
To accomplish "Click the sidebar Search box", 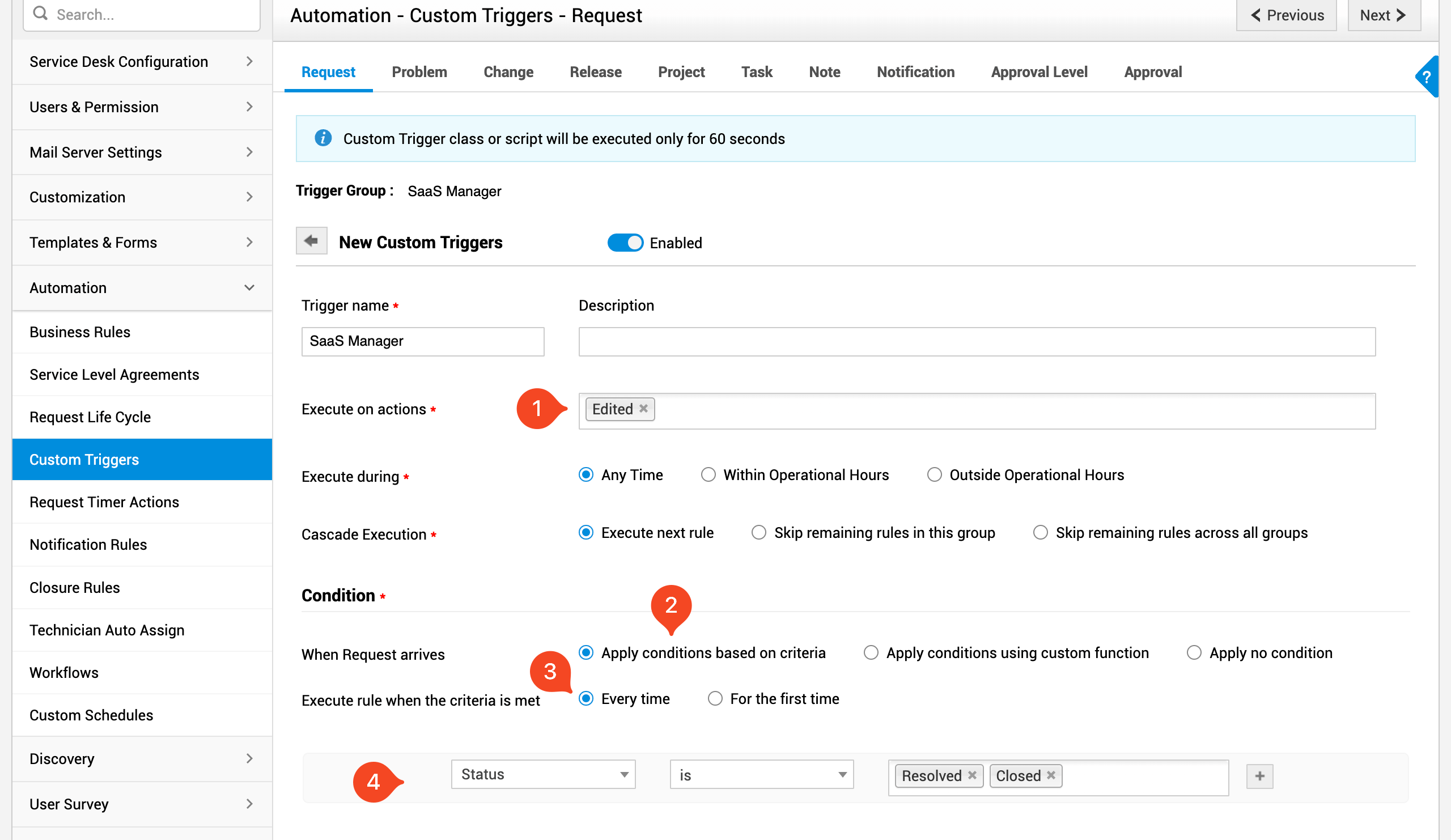I will (x=142, y=14).
